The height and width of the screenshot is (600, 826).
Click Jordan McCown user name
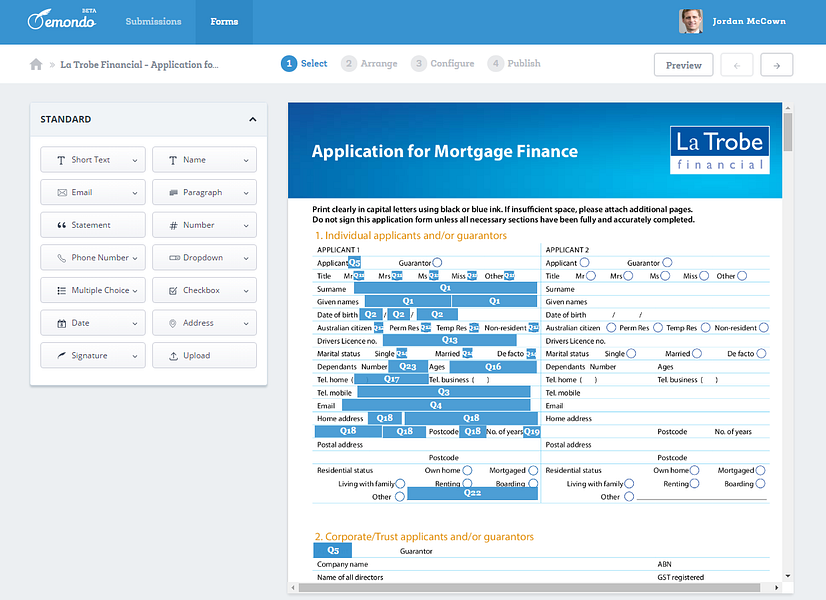(749, 22)
